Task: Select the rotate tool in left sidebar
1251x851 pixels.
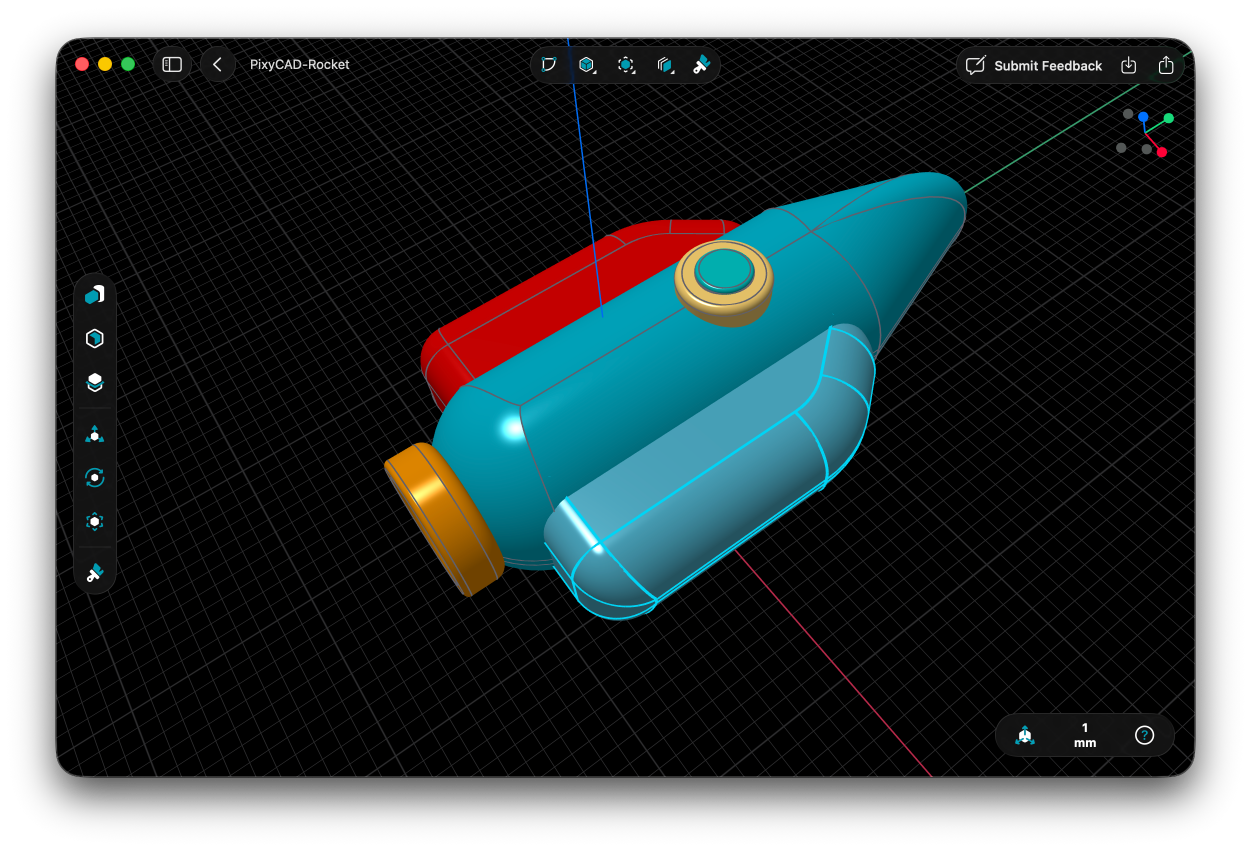Action: (94, 478)
